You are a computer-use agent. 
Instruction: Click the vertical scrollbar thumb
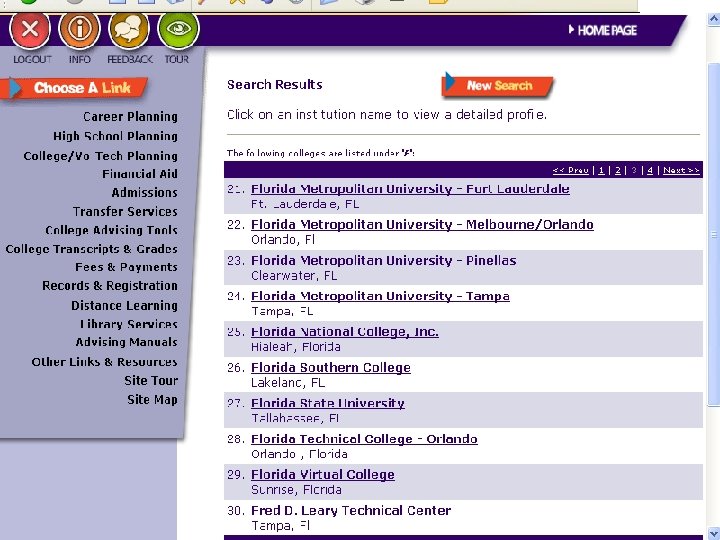pos(714,234)
